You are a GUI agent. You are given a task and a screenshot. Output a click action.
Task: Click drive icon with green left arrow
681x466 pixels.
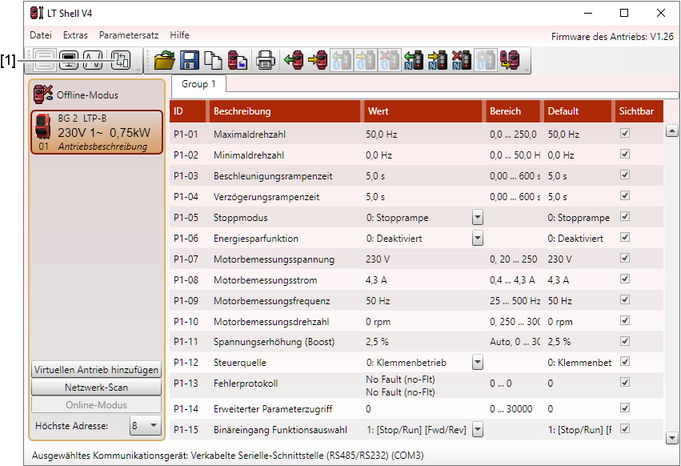pyautogui.click(x=295, y=61)
